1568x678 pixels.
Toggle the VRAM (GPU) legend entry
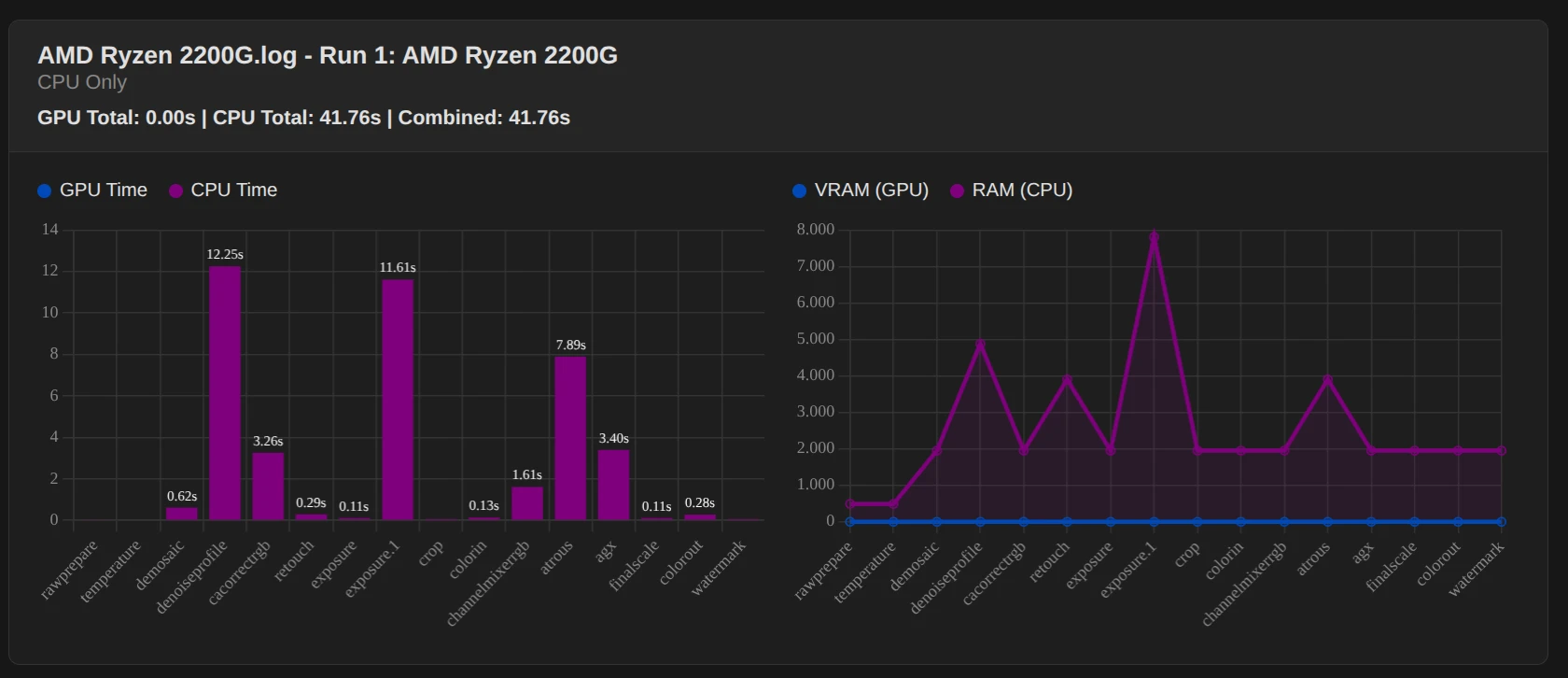[x=860, y=191]
